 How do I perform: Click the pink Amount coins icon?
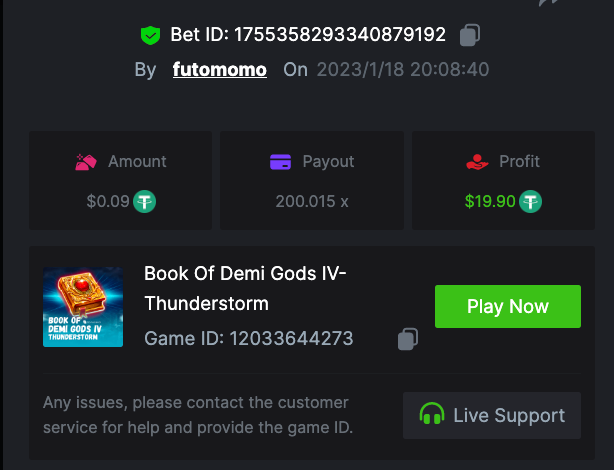point(85,161)
